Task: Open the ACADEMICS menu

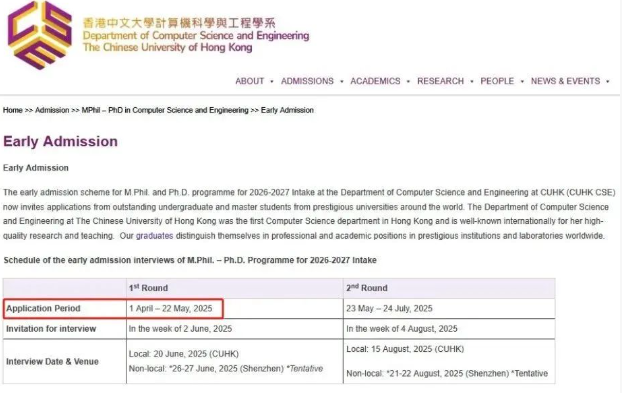Action: [x=375, y=81]
